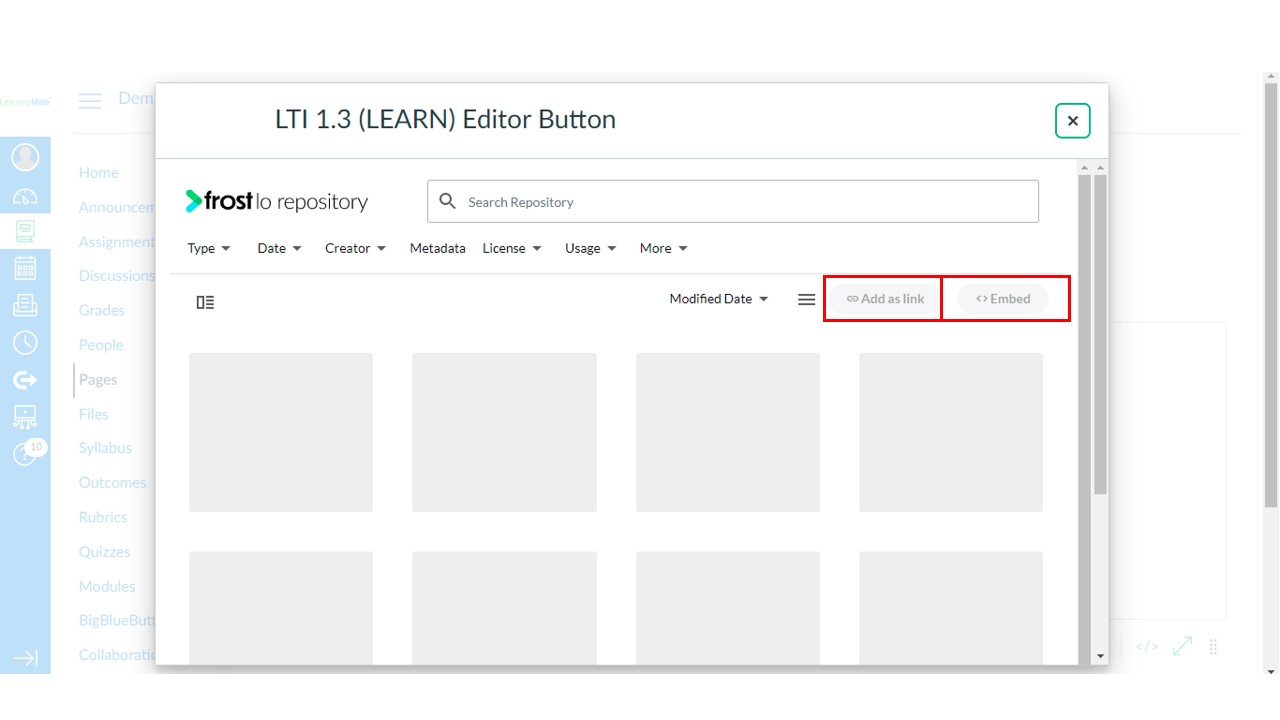
Task: Open Pages in course menu
Action: [98, 380]
